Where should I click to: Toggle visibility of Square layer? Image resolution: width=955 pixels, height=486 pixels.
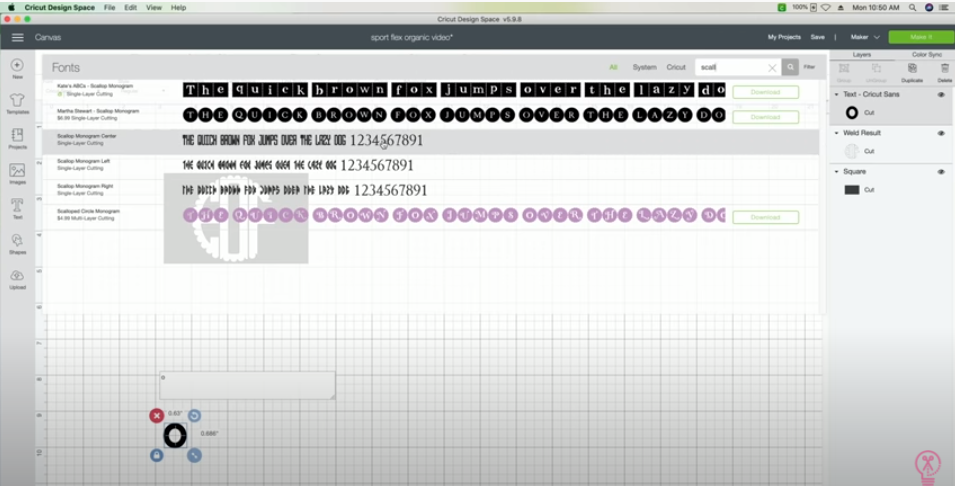pos(941,172)
